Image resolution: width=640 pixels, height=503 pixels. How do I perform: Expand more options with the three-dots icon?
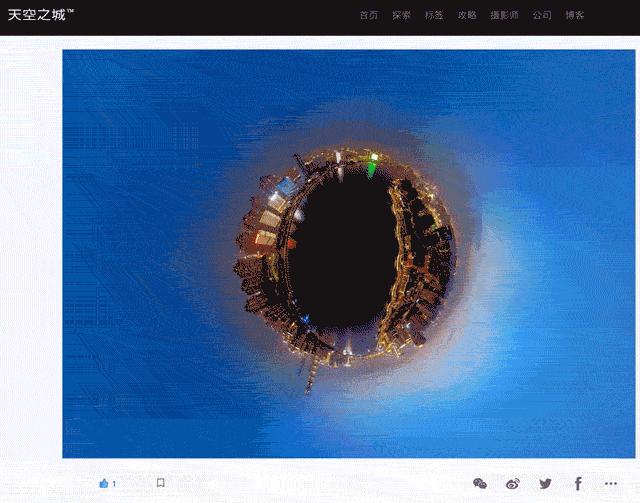pyautogui.click(x=611, y=483)
